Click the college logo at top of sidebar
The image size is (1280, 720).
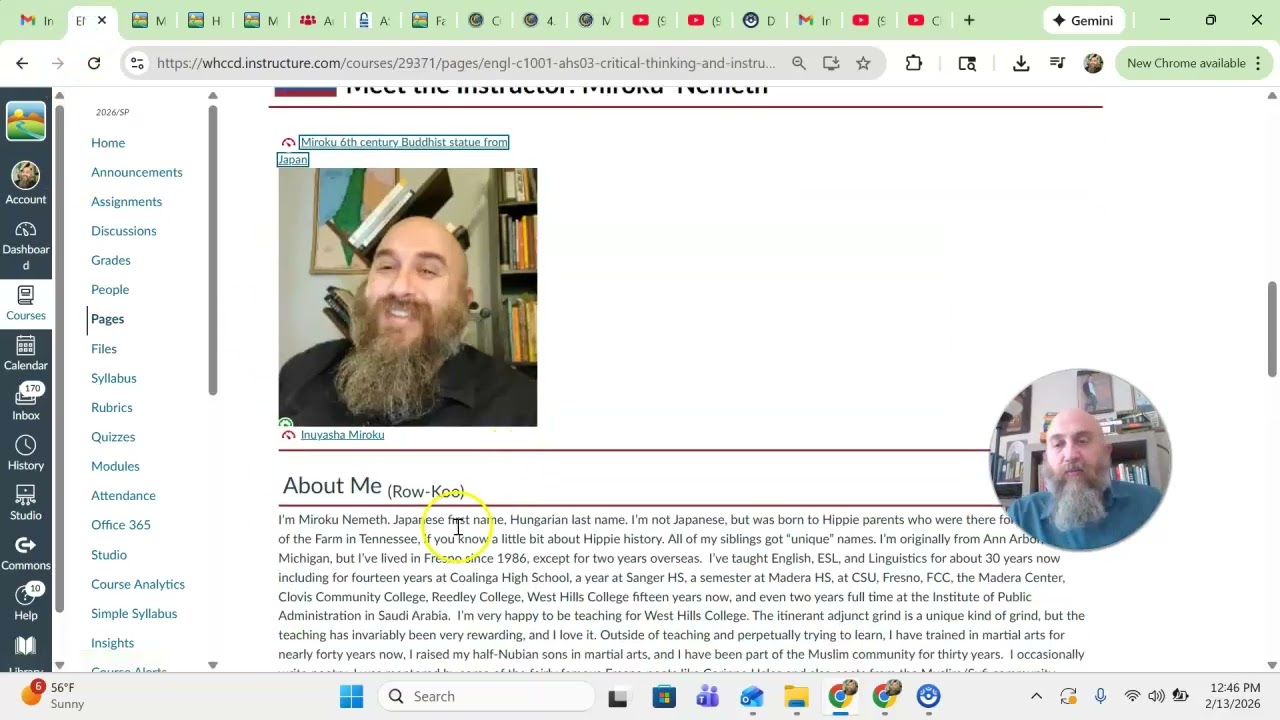[26, 122]
